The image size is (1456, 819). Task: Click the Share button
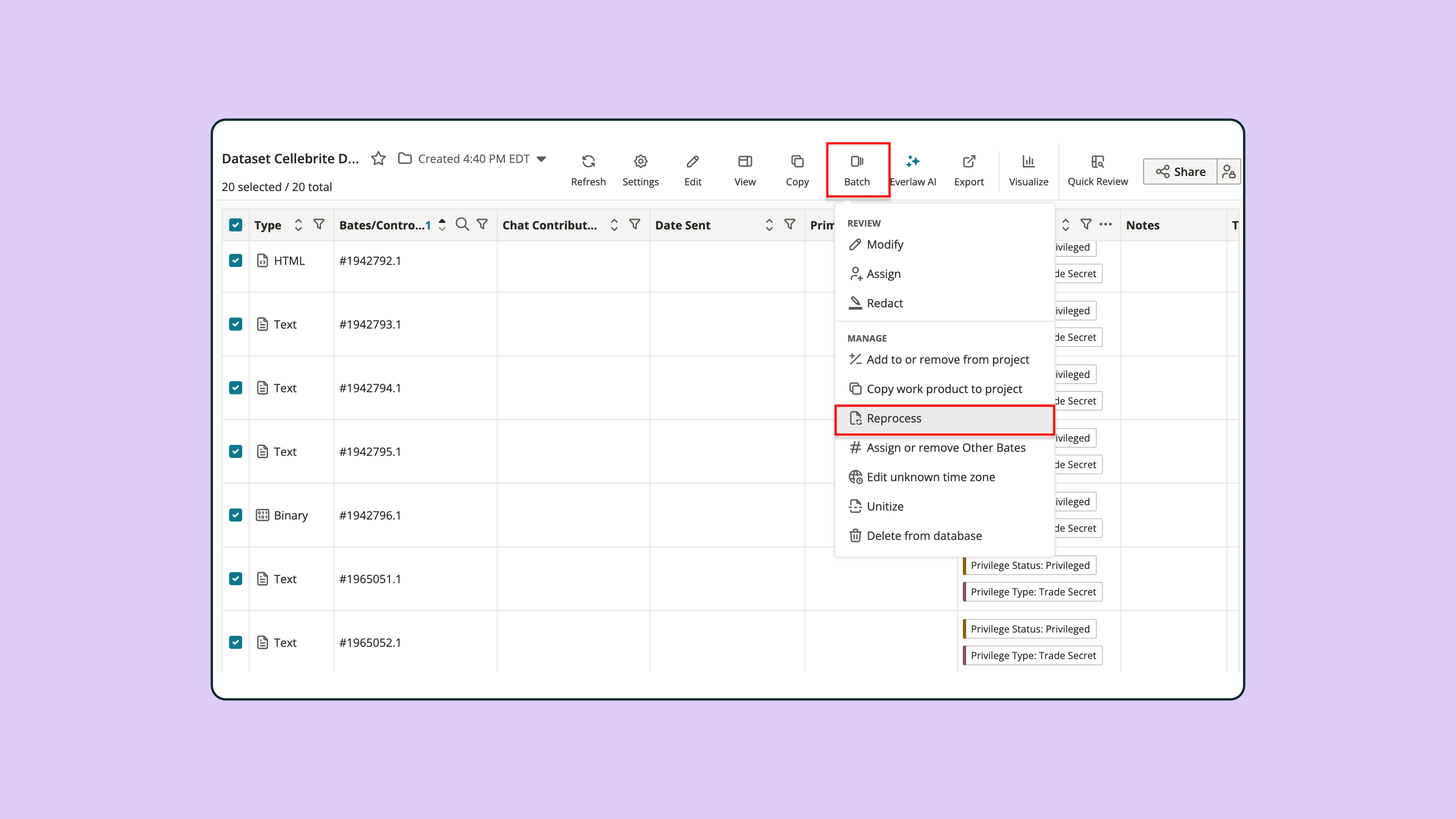(x=1180, y=171)
